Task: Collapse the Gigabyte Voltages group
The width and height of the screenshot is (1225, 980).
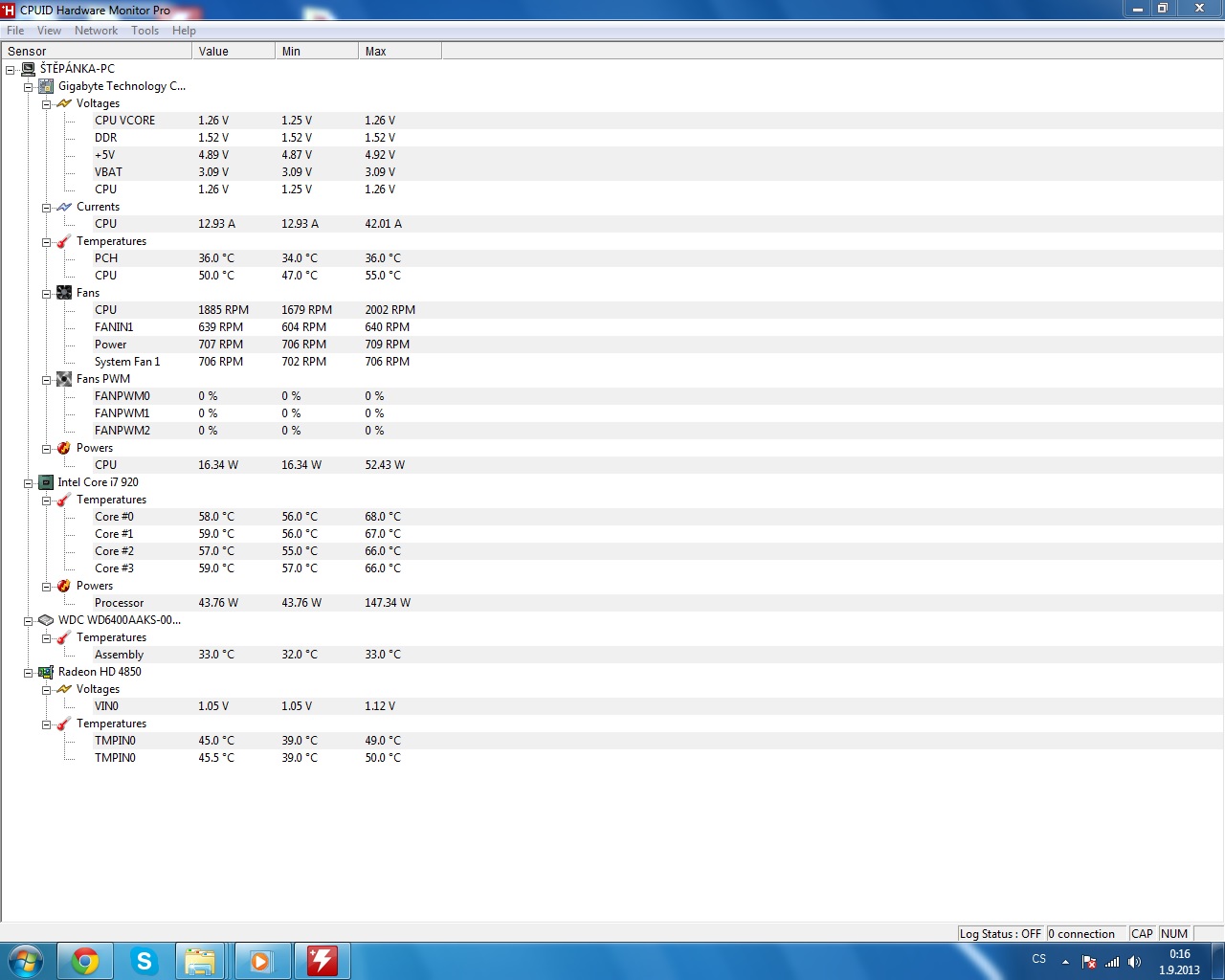Action: point(46,104)
